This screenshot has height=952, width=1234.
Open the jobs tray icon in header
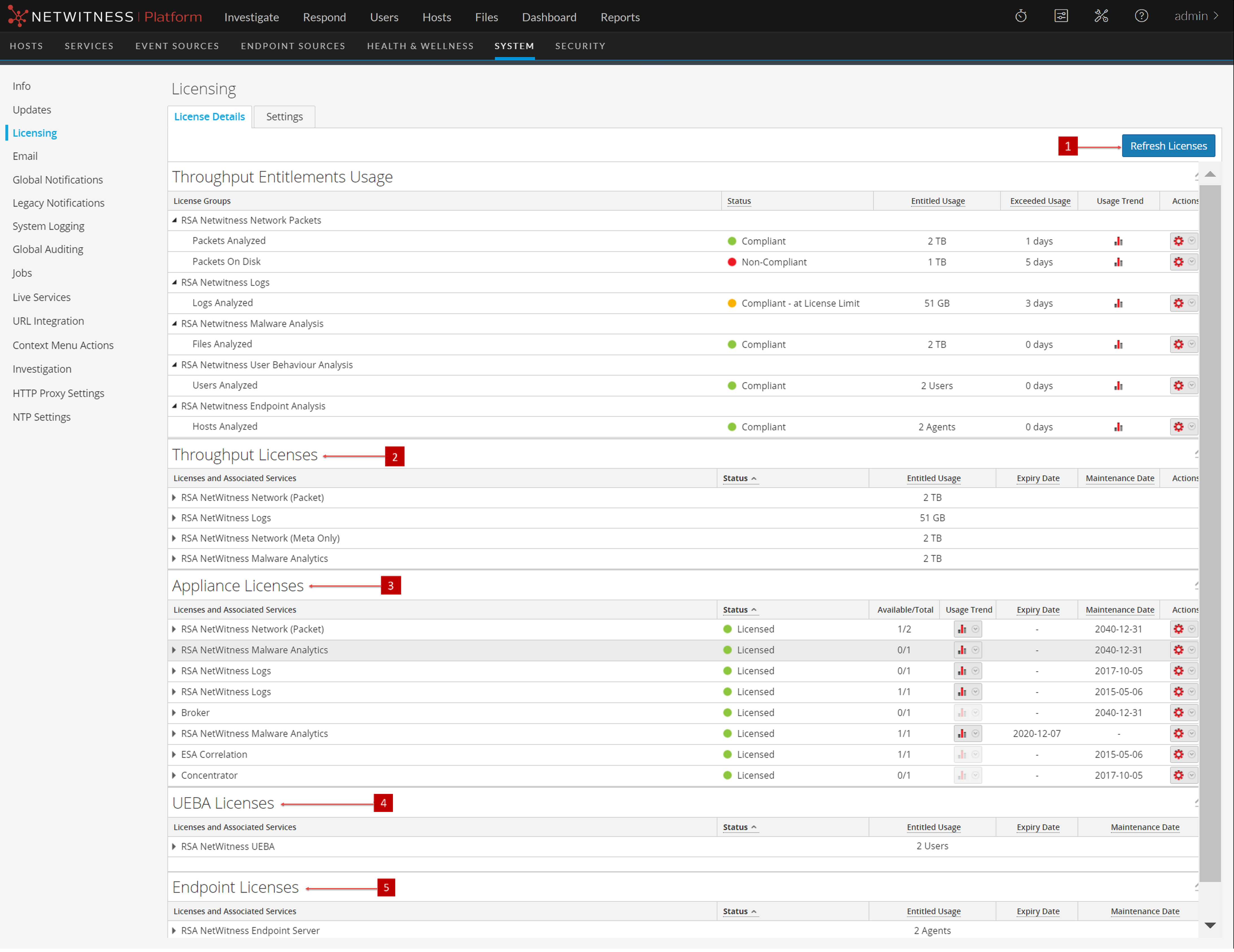(x=1061, y=16)
